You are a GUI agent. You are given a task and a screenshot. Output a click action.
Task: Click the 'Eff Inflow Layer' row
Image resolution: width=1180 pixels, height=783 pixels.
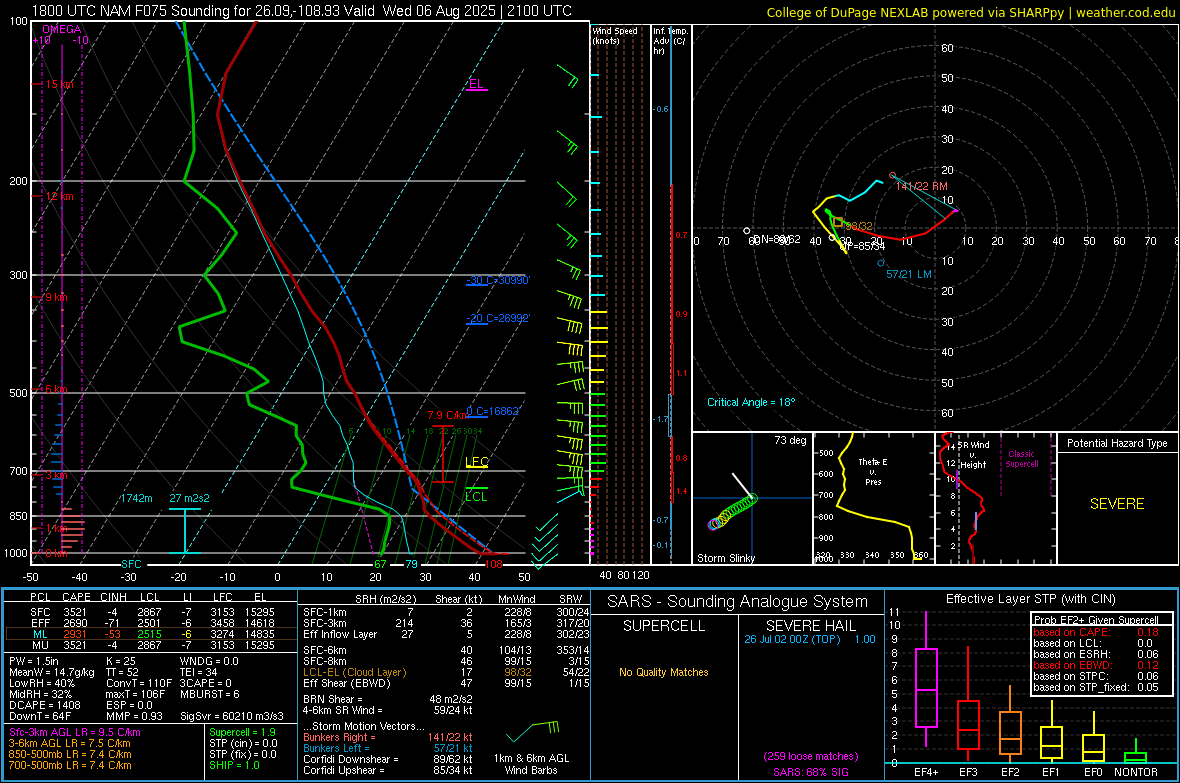pyautogui.click(x=446, y=635)
